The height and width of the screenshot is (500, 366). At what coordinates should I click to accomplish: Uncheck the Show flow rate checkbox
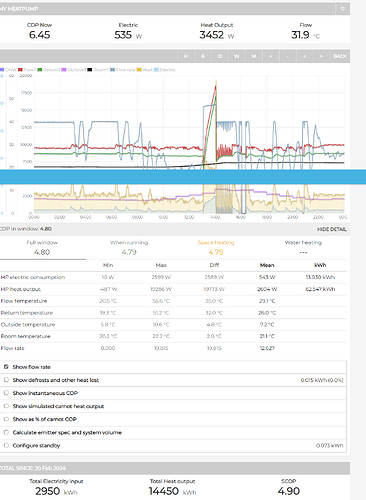click(6, 367)
